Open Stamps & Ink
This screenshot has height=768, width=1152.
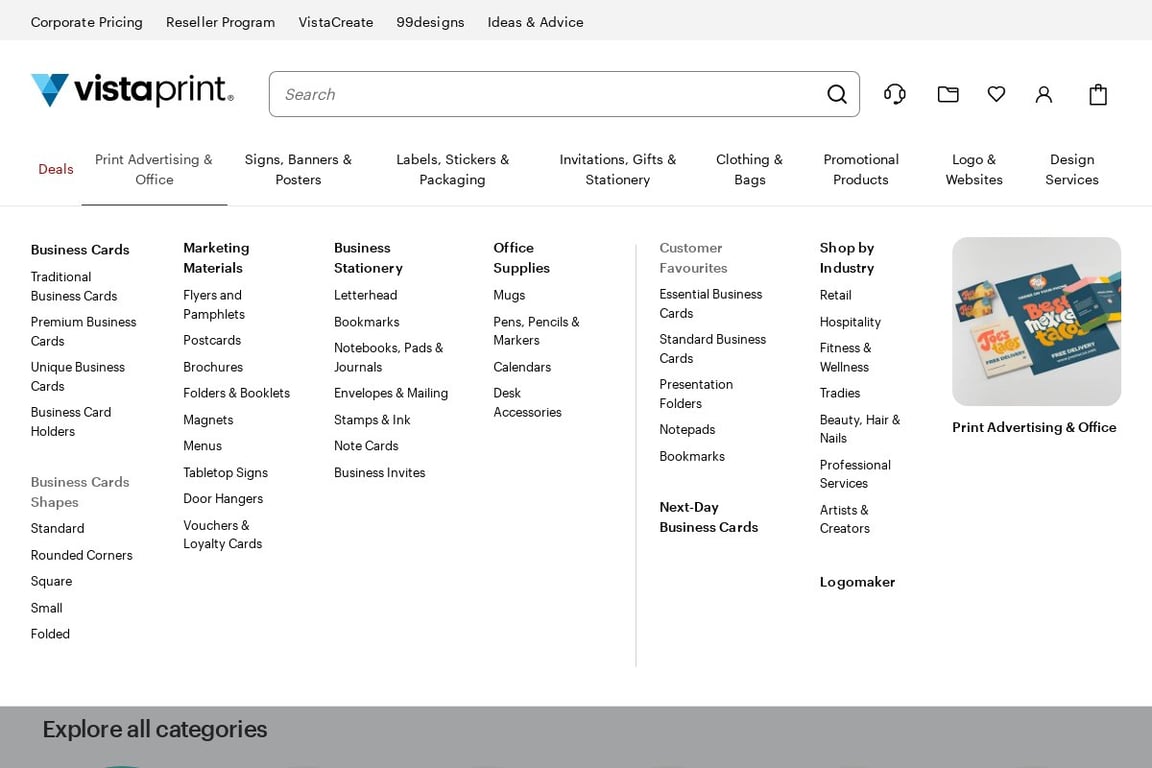point(372,420)
